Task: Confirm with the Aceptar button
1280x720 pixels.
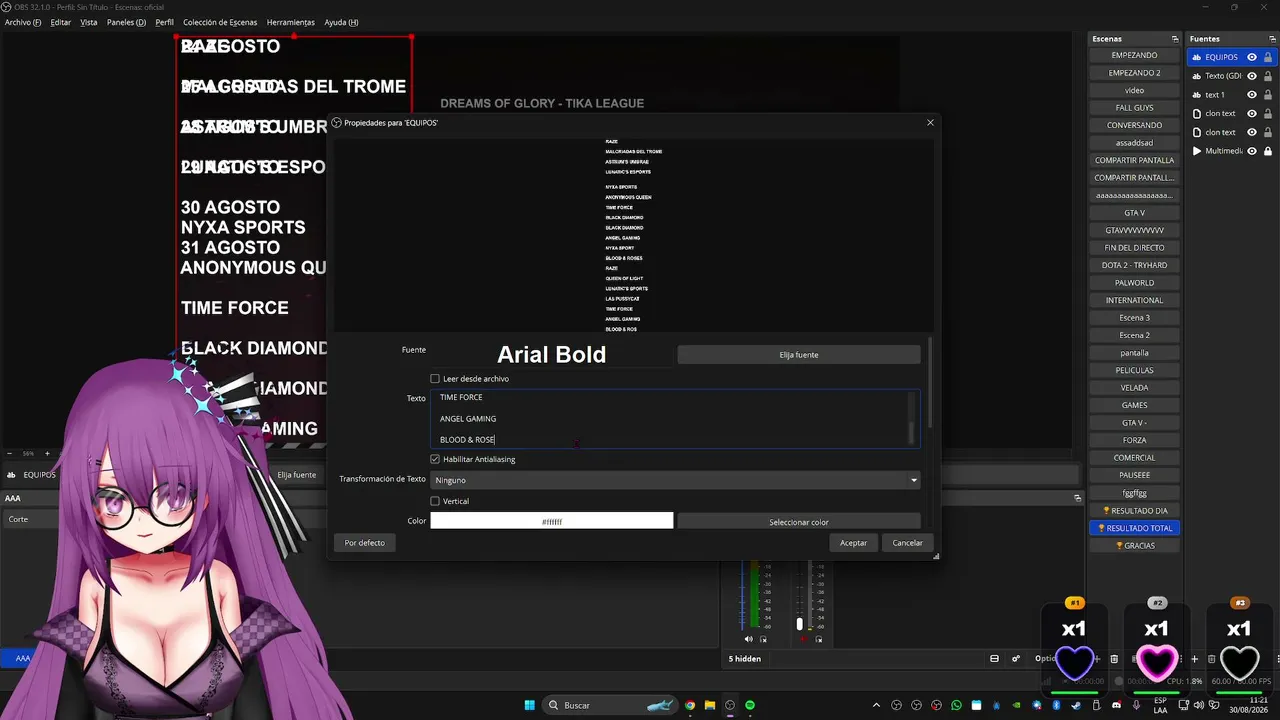Action: (x=853, y=543)
